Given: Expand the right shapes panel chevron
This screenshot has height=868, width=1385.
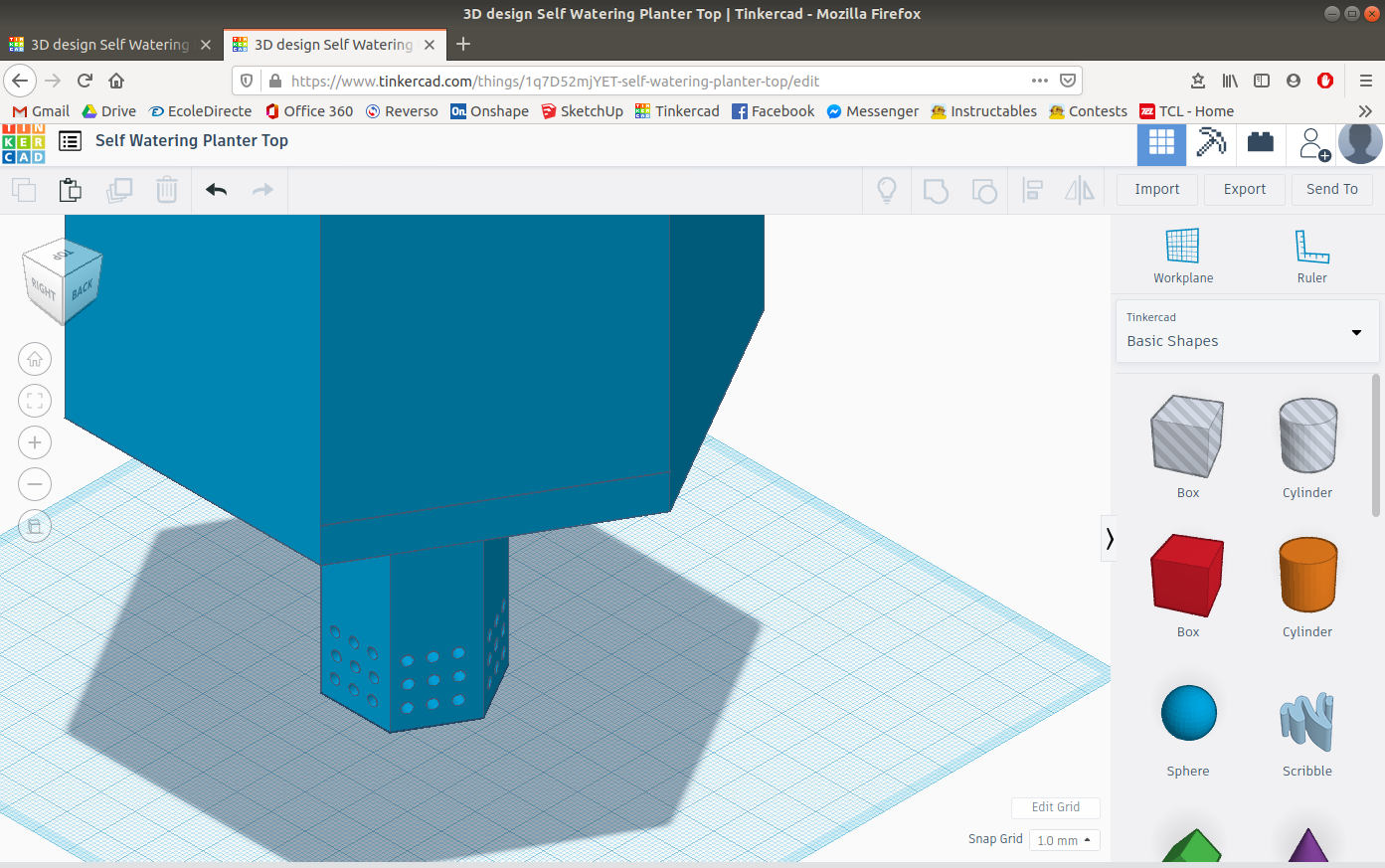Looking at the screenshot, I should pos(1109,538).
